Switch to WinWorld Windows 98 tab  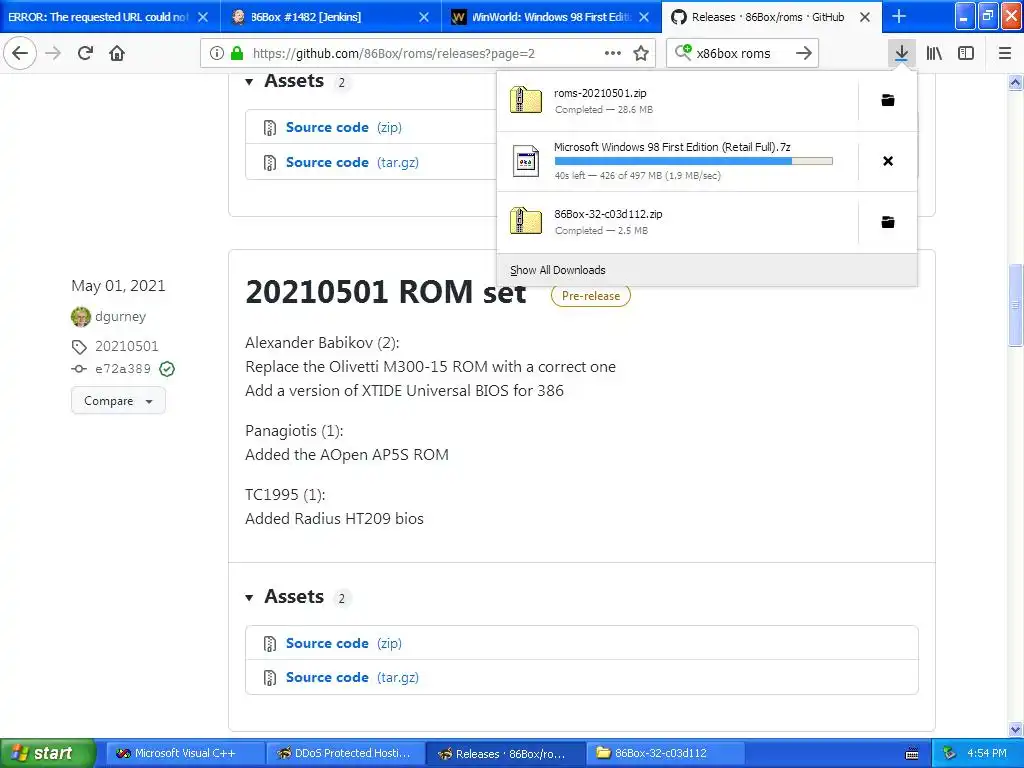(551, 17)
